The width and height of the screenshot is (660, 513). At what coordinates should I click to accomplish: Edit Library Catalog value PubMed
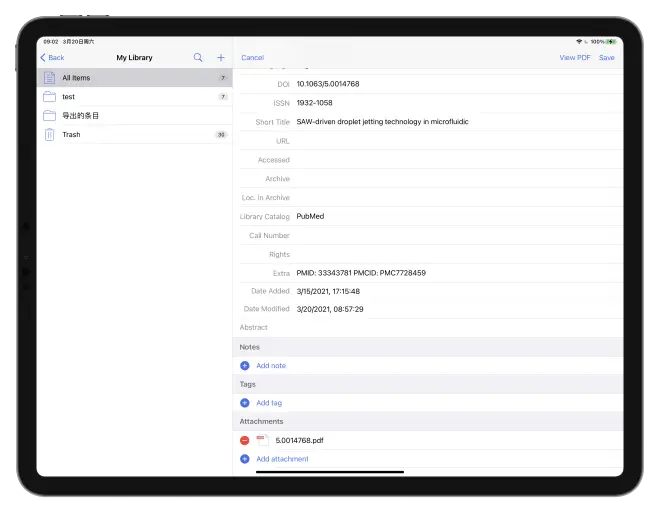pyautogui.click(x=459, y=216)
